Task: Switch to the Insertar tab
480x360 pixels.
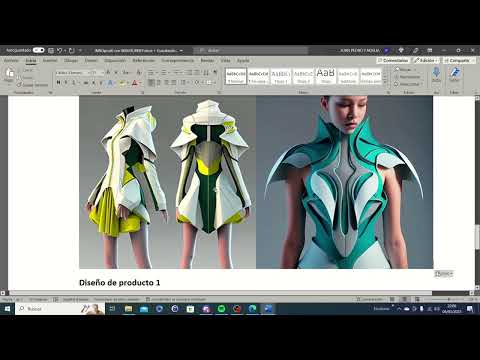Action: coord(50,60)
